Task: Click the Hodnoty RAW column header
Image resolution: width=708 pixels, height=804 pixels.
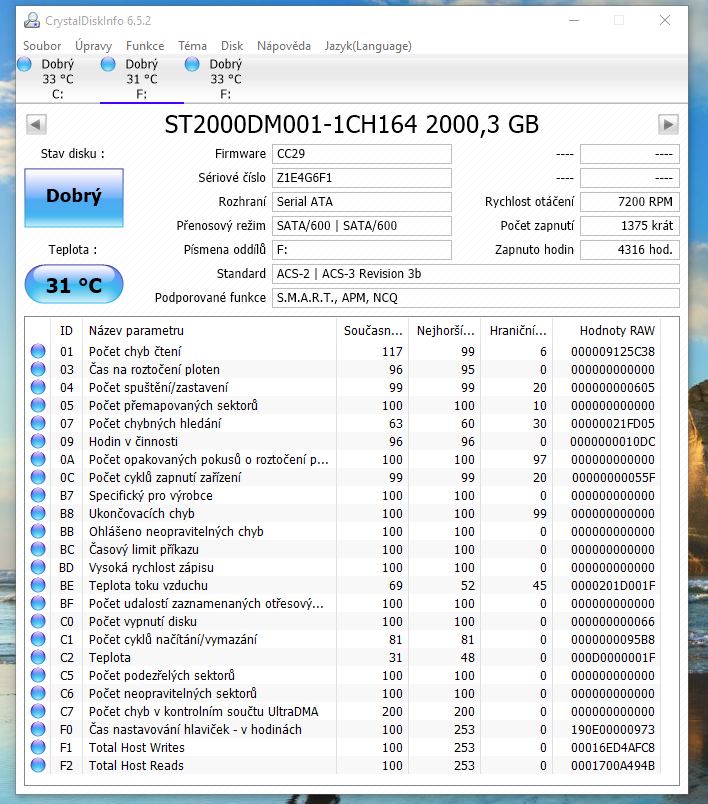Action: [606, 331]
